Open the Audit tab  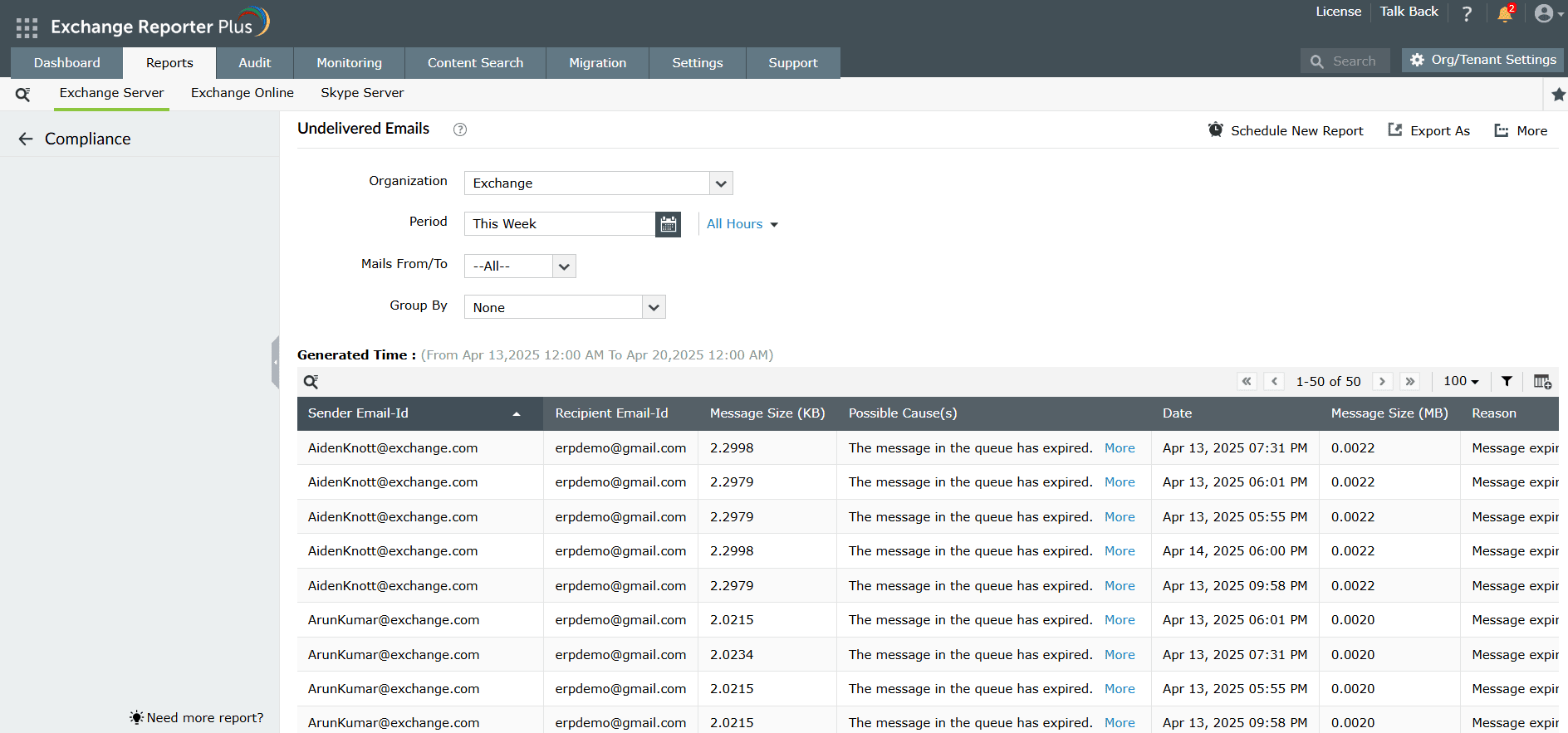255,63
